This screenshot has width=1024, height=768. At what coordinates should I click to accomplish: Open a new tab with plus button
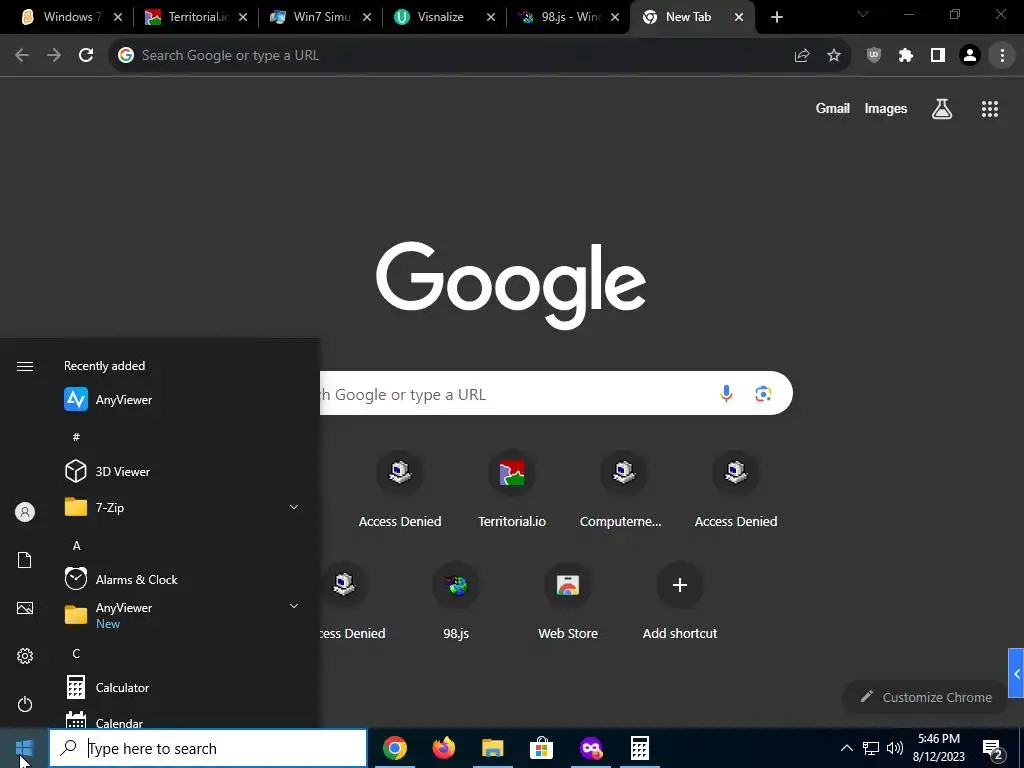click(776, 17)
